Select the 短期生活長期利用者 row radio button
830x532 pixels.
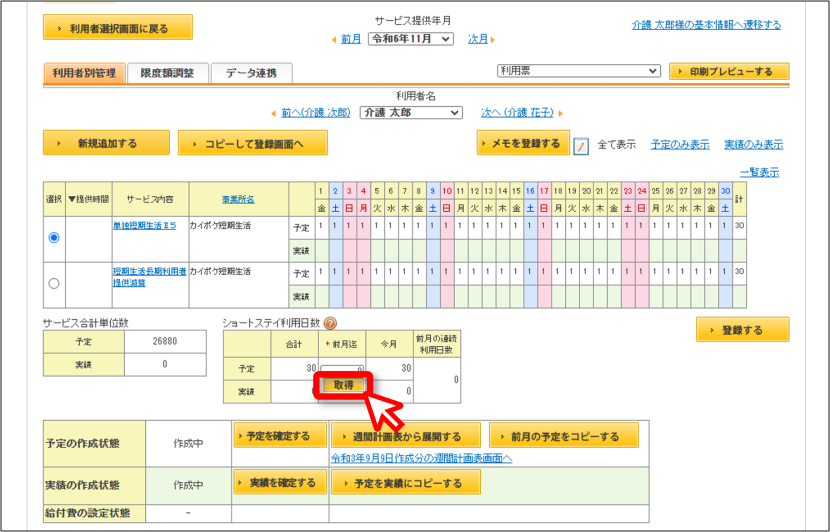pyautogui.click(x=53, y=283)
